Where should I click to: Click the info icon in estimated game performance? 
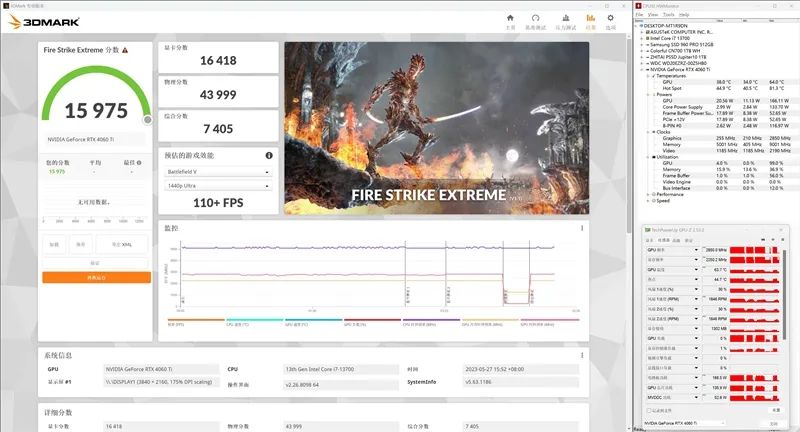tap(269, 156)
